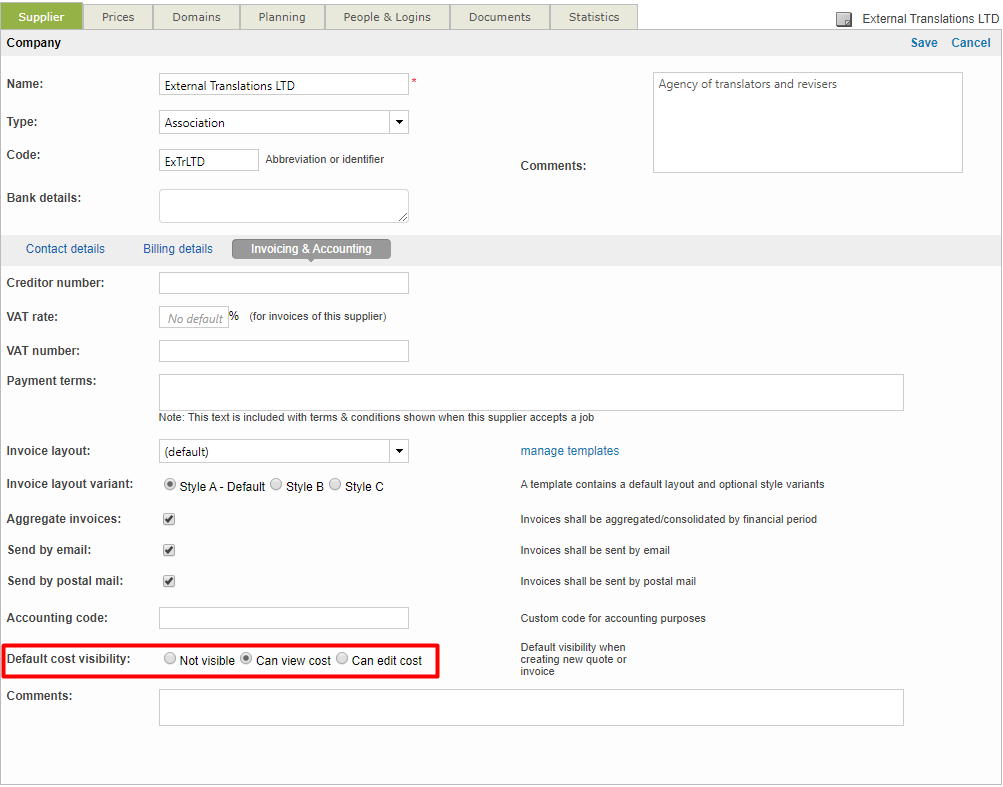This screenshot has height=787, width=1003.
Task: Click the Save link
Action: point(924,43)
